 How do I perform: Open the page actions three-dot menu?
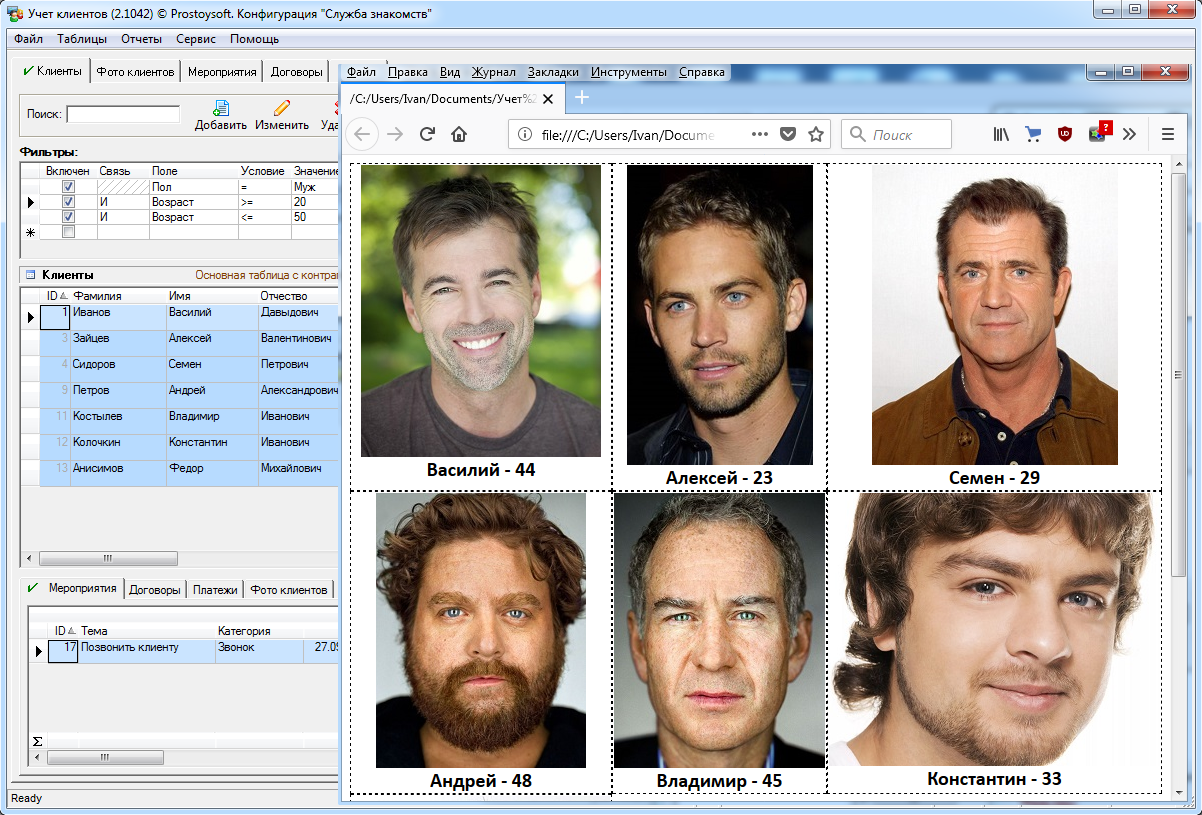click(x=759, y=134)
